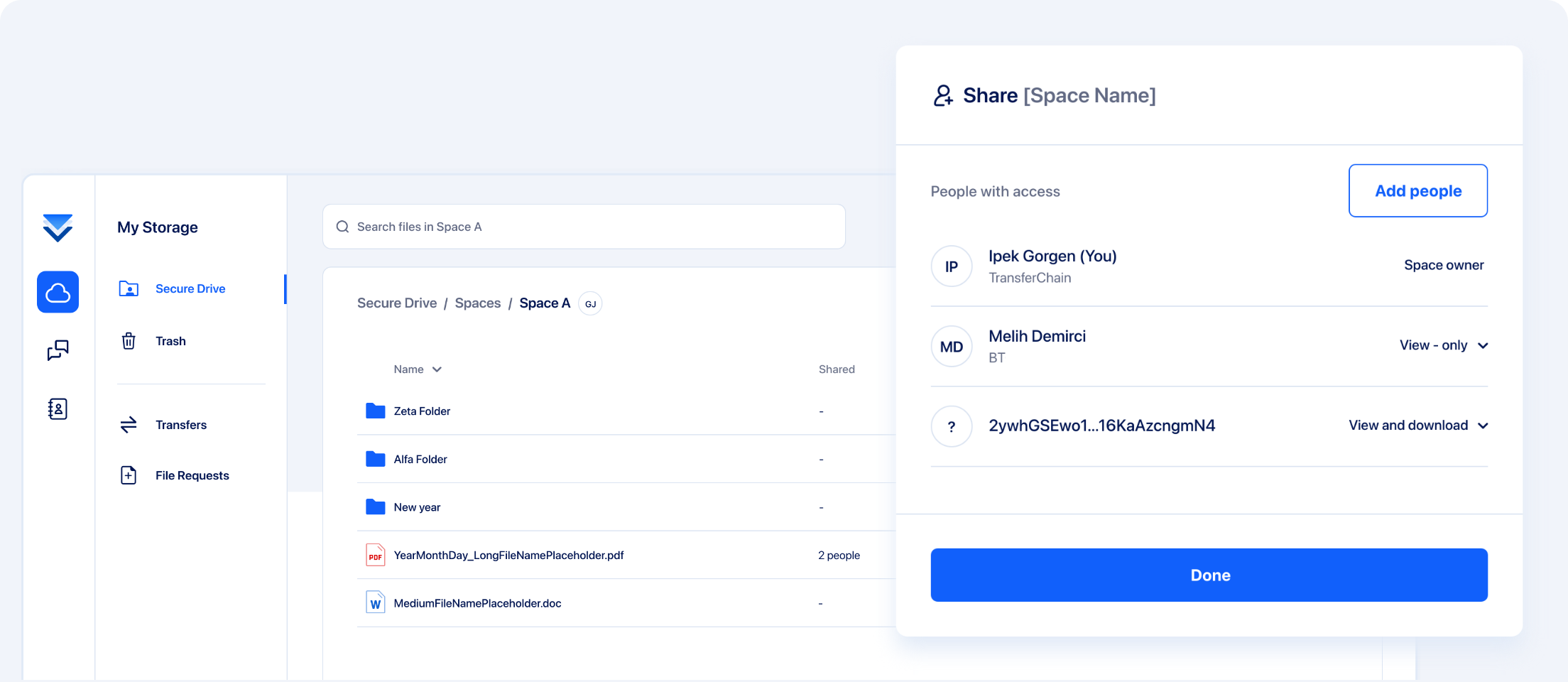Open the cloud storage sidebar icon
Image resolution: width=1568 pixels, height=682 pixels.
[x=58, y=292]
